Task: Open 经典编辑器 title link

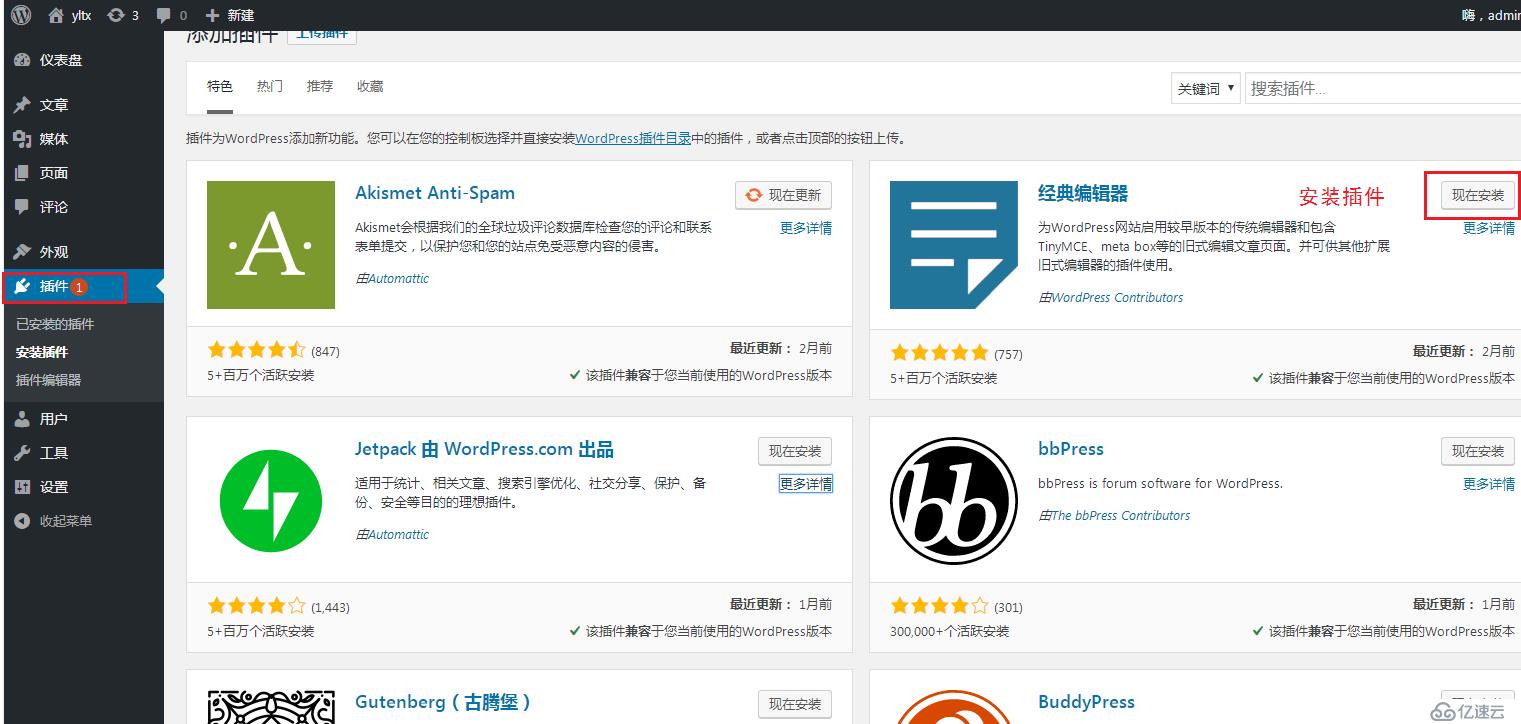Action: (1083, 193)
